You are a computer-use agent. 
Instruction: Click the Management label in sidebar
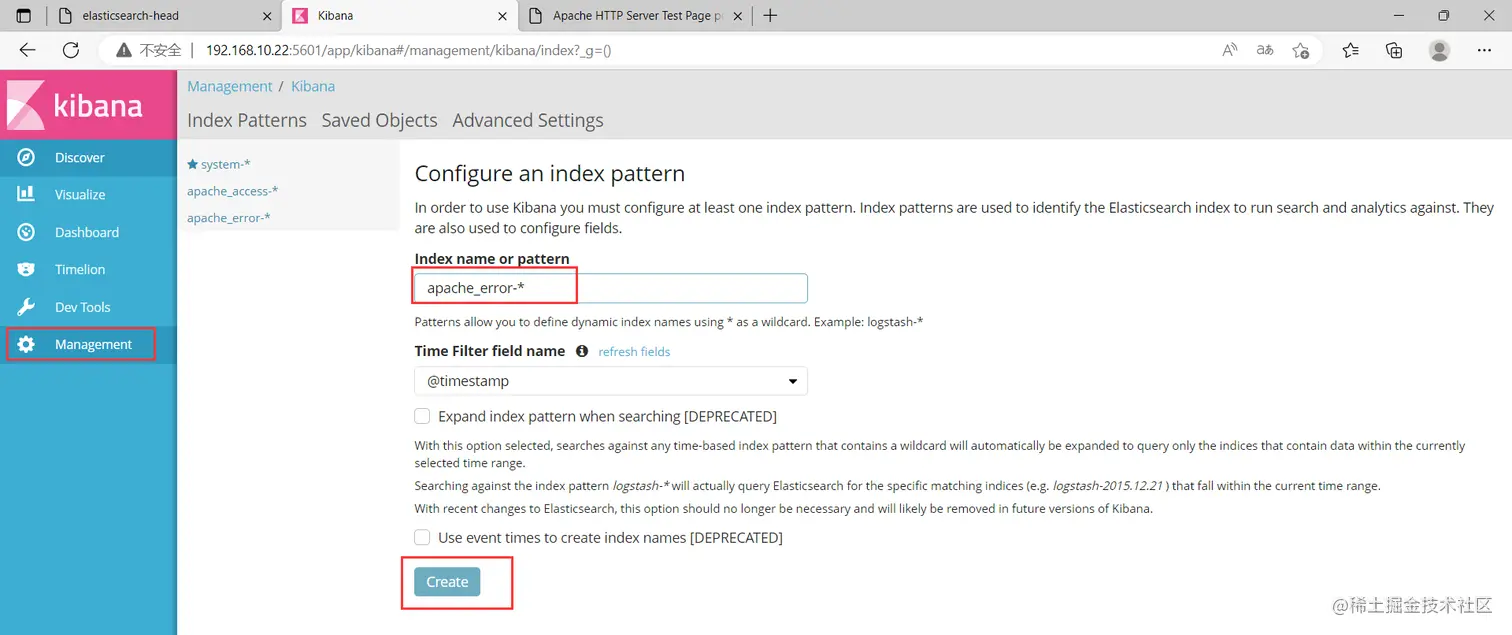tap(93, 344)
